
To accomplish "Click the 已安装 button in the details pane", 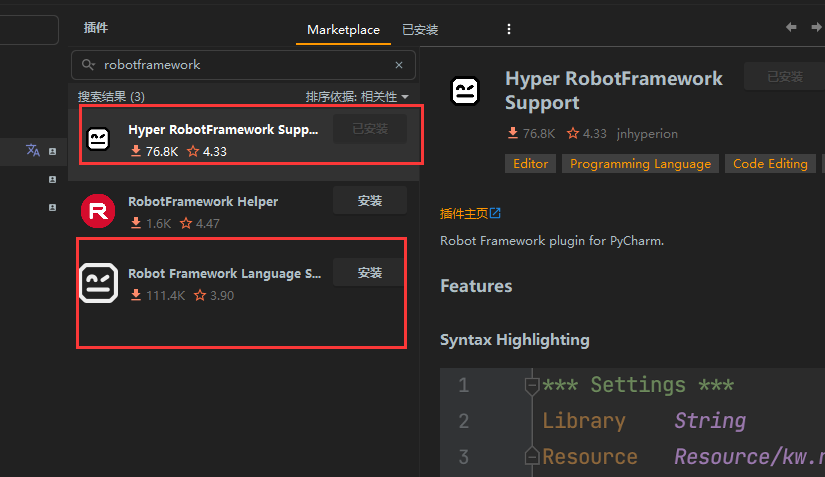I will coord(784,77).
